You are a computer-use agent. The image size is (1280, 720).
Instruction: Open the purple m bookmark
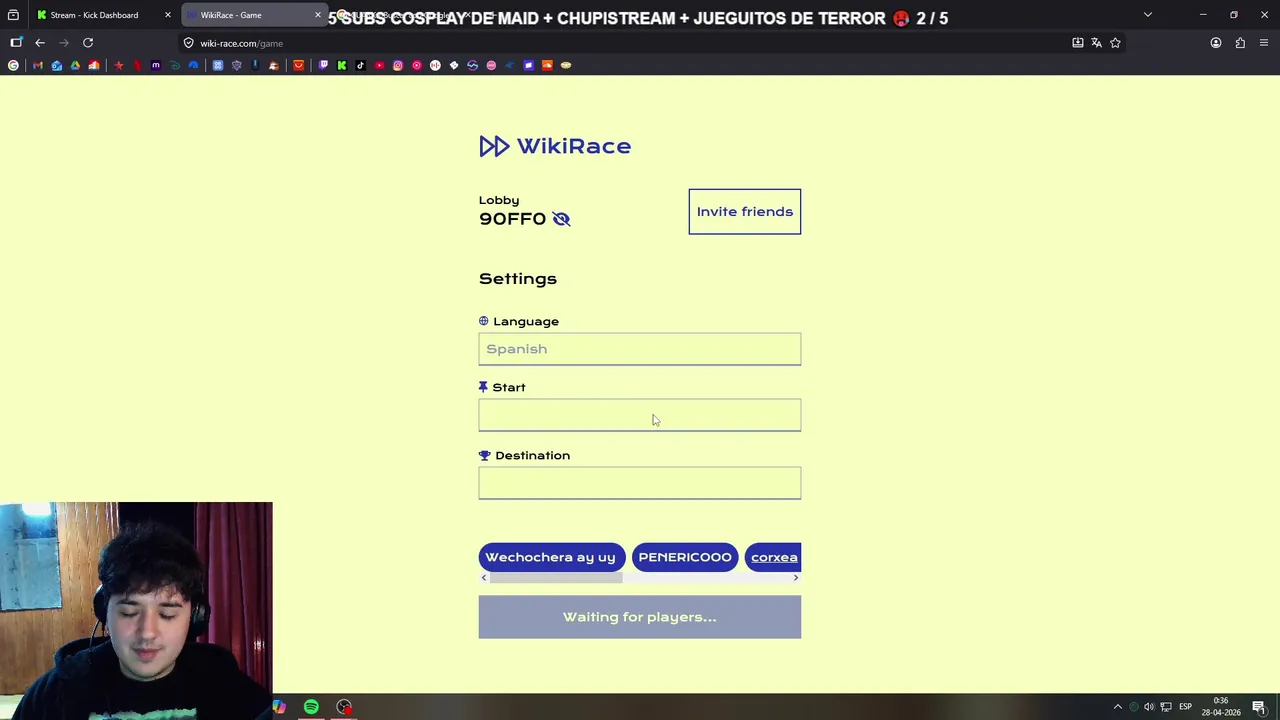click(x=156, y=65)
